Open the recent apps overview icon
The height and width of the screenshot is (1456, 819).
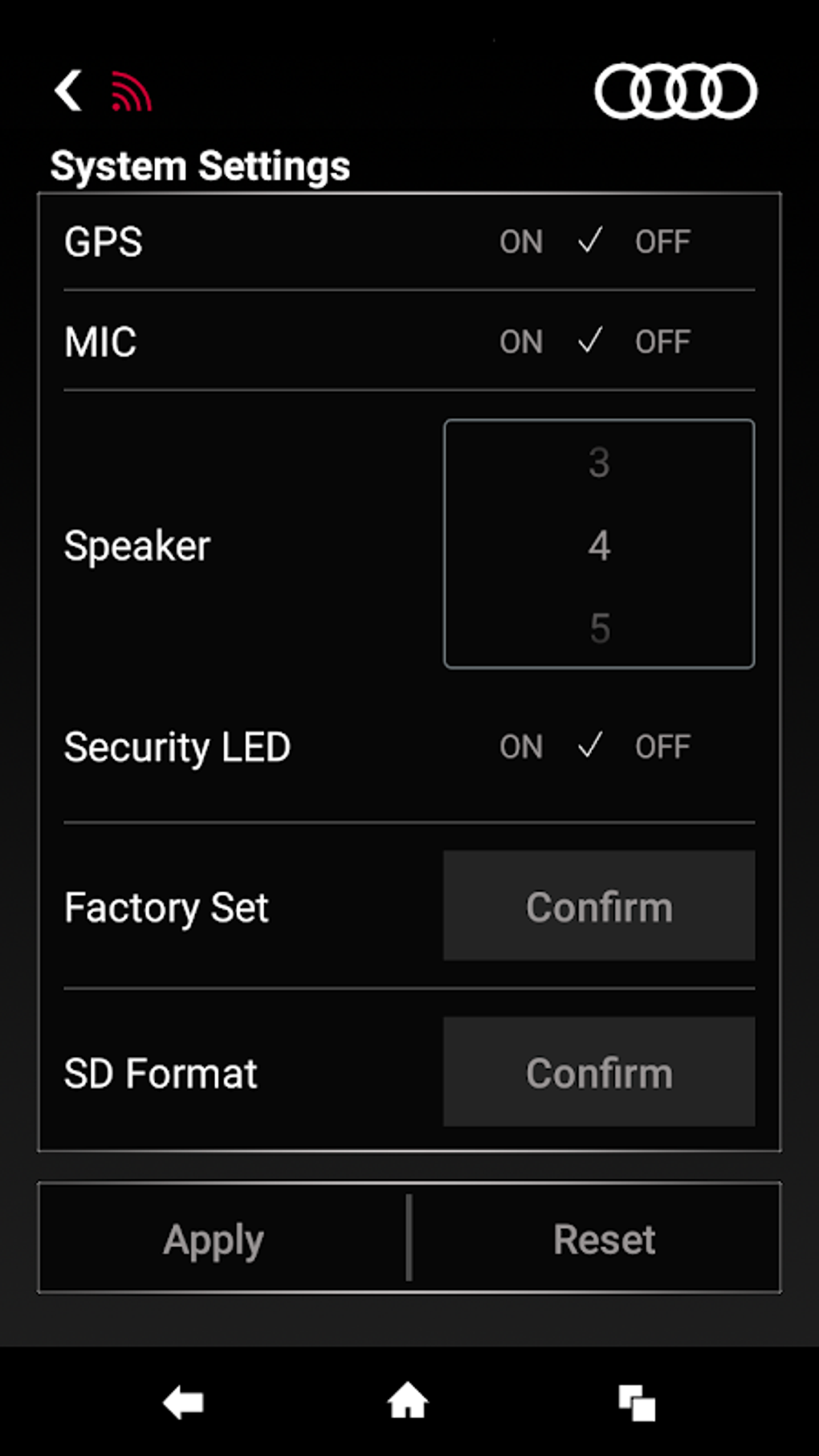click(x=637, y=1403)
